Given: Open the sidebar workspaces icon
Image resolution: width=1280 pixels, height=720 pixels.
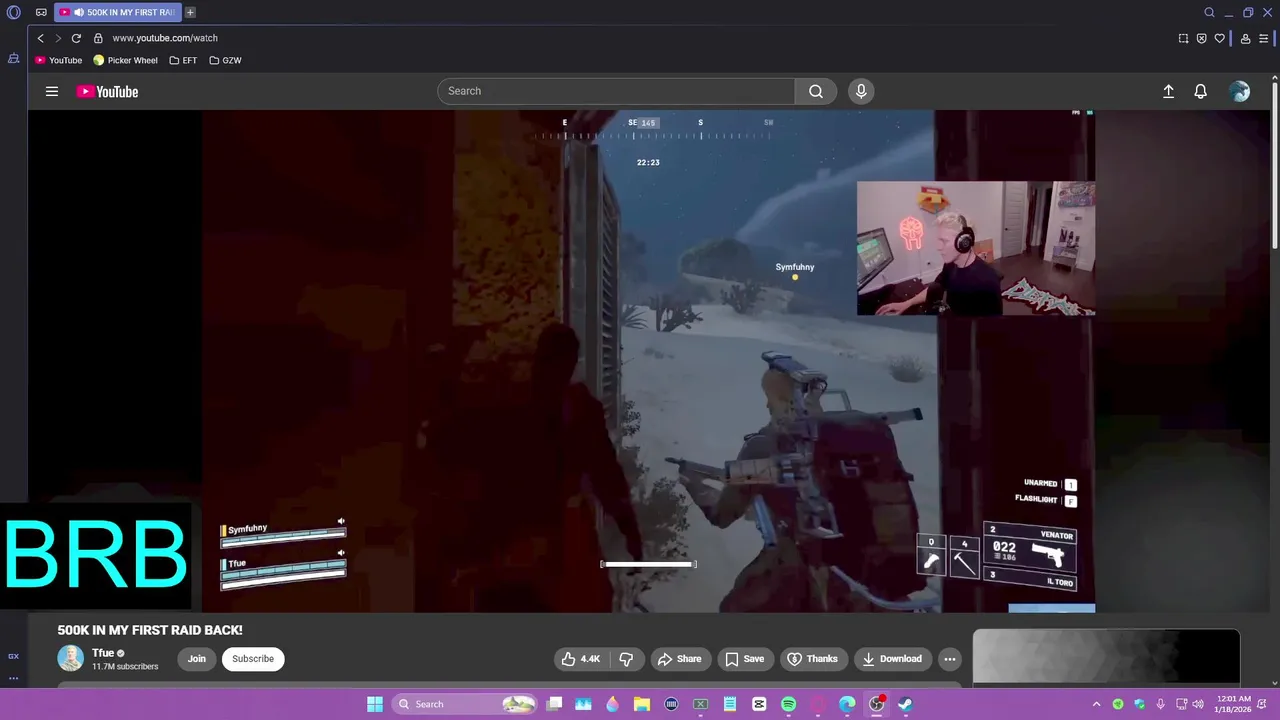Looking at the screenshot, I should click(14, 59).
